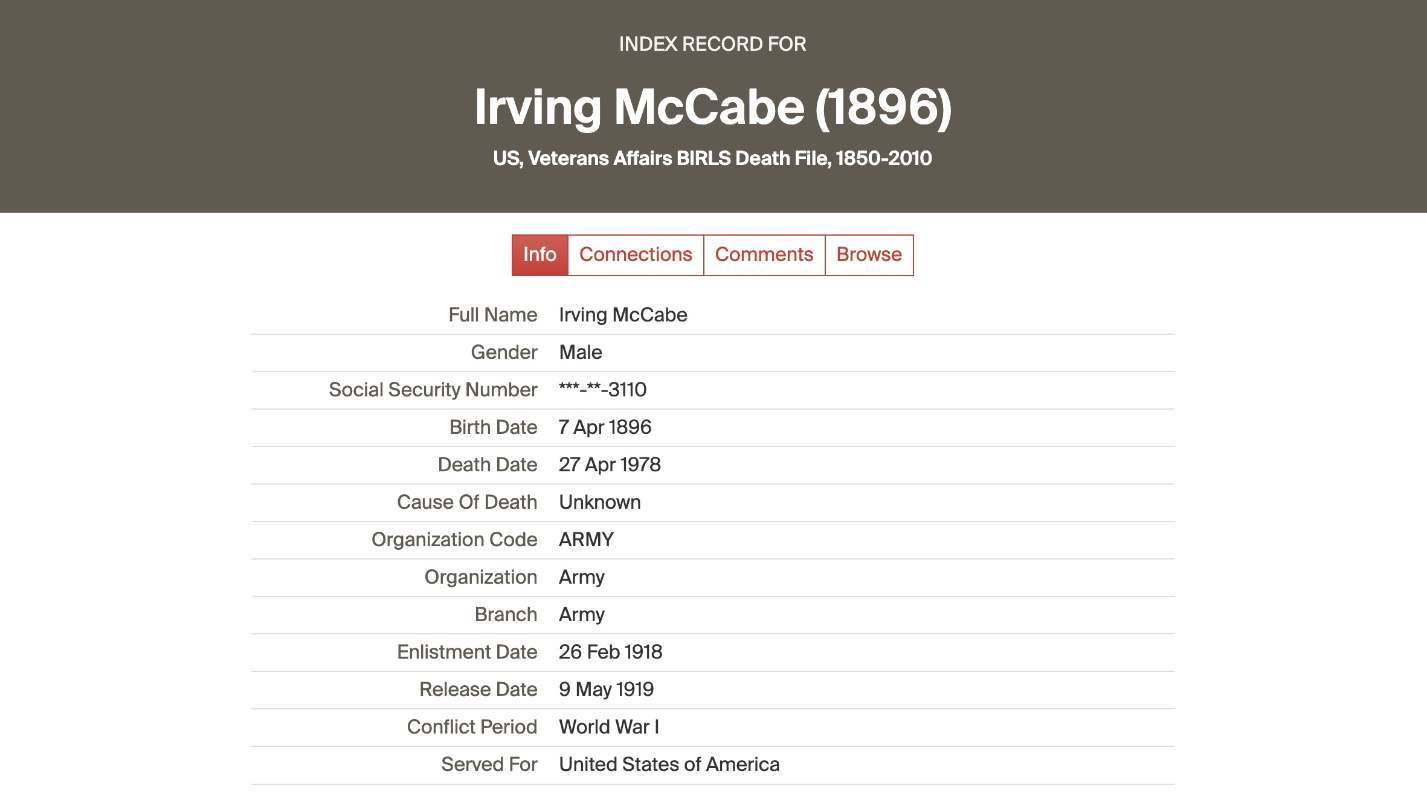1427x800 pixels.
Task: Switch to the Connections tab
Action: pyautogui.click(x=636, y=255)
